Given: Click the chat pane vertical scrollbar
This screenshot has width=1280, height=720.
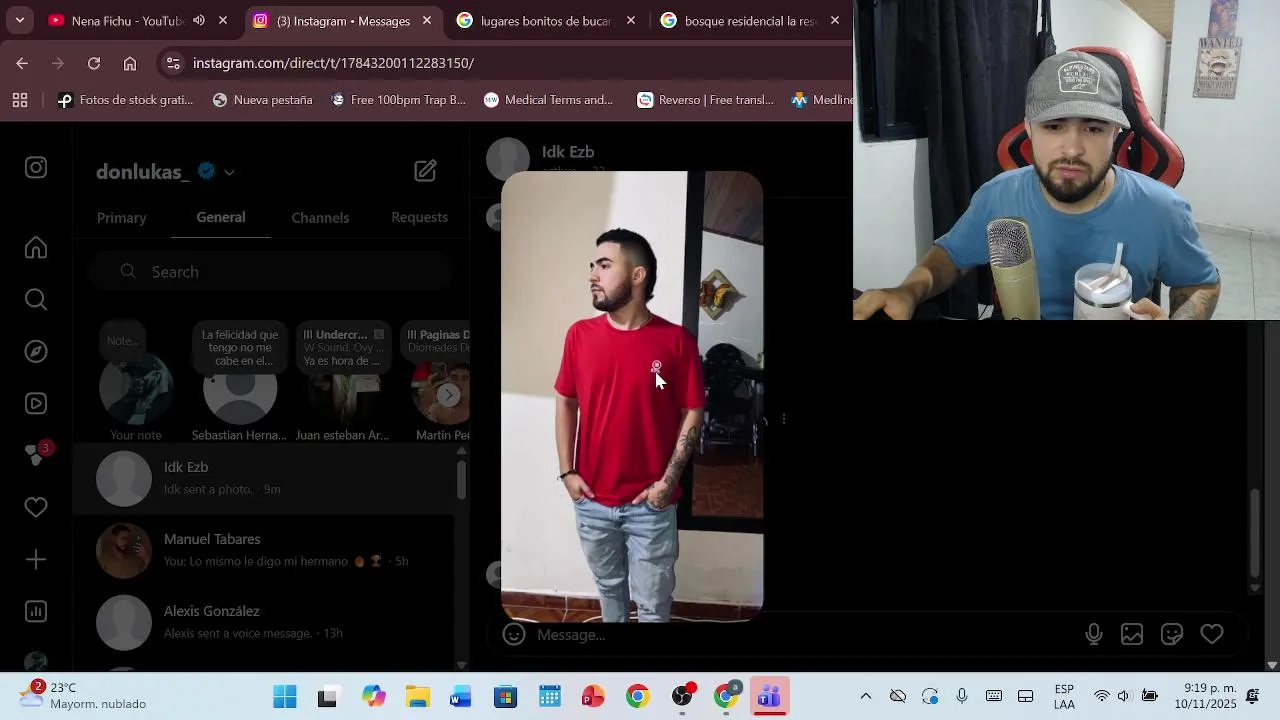Looking at the screenshot, I should (1255, 533).
